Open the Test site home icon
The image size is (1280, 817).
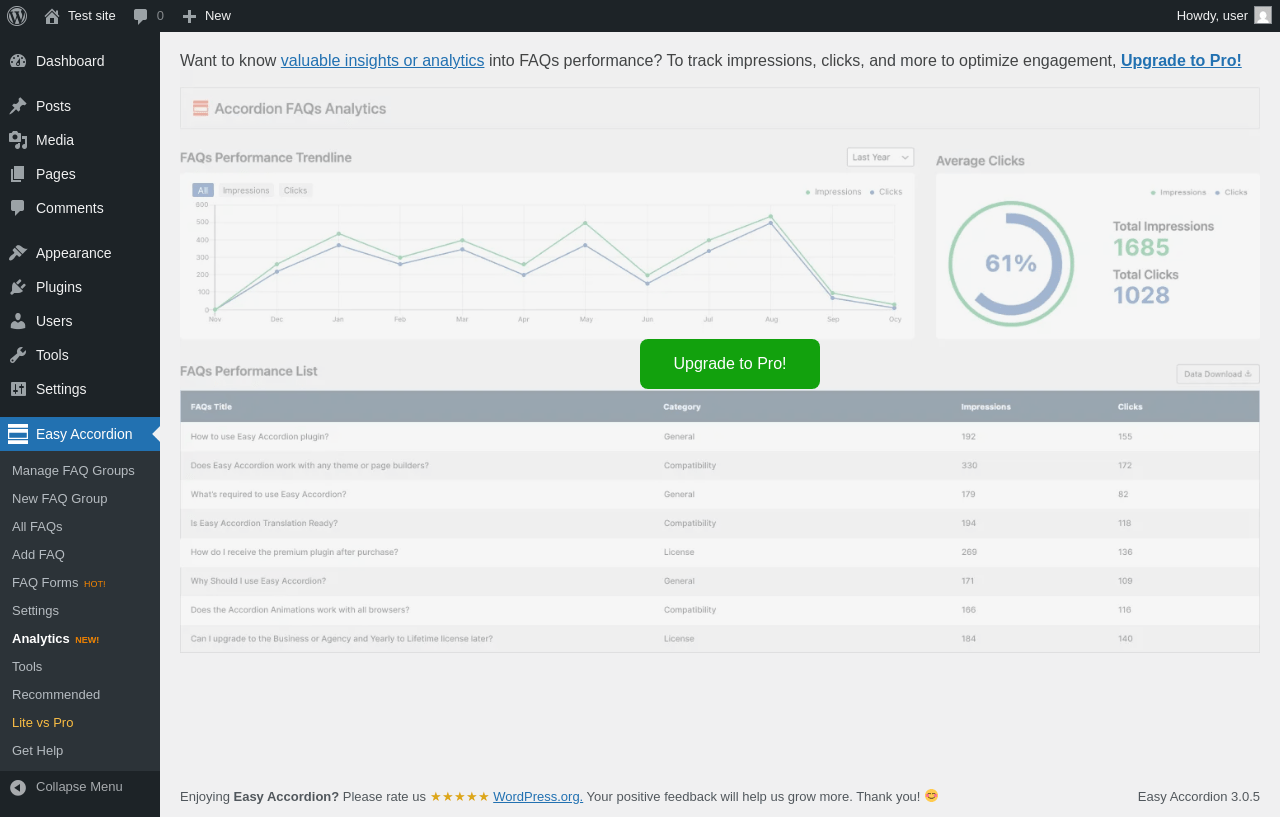(52, 16)
